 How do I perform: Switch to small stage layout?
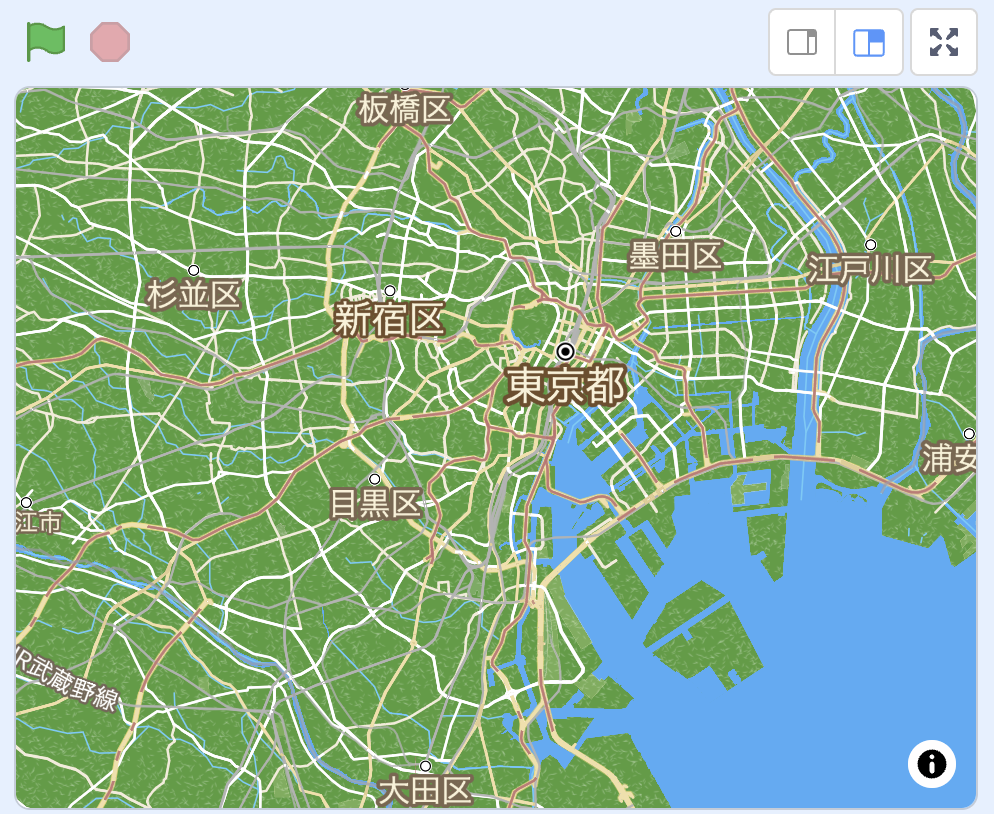[802, 42]
